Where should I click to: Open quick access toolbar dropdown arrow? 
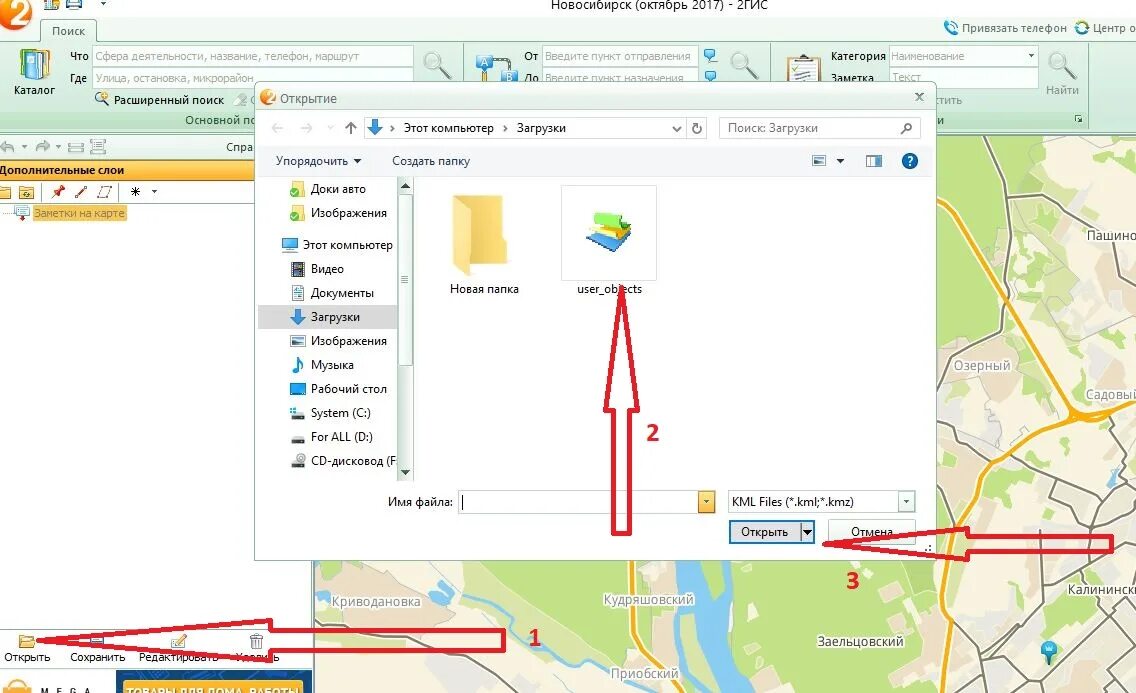tap(103, 4)
